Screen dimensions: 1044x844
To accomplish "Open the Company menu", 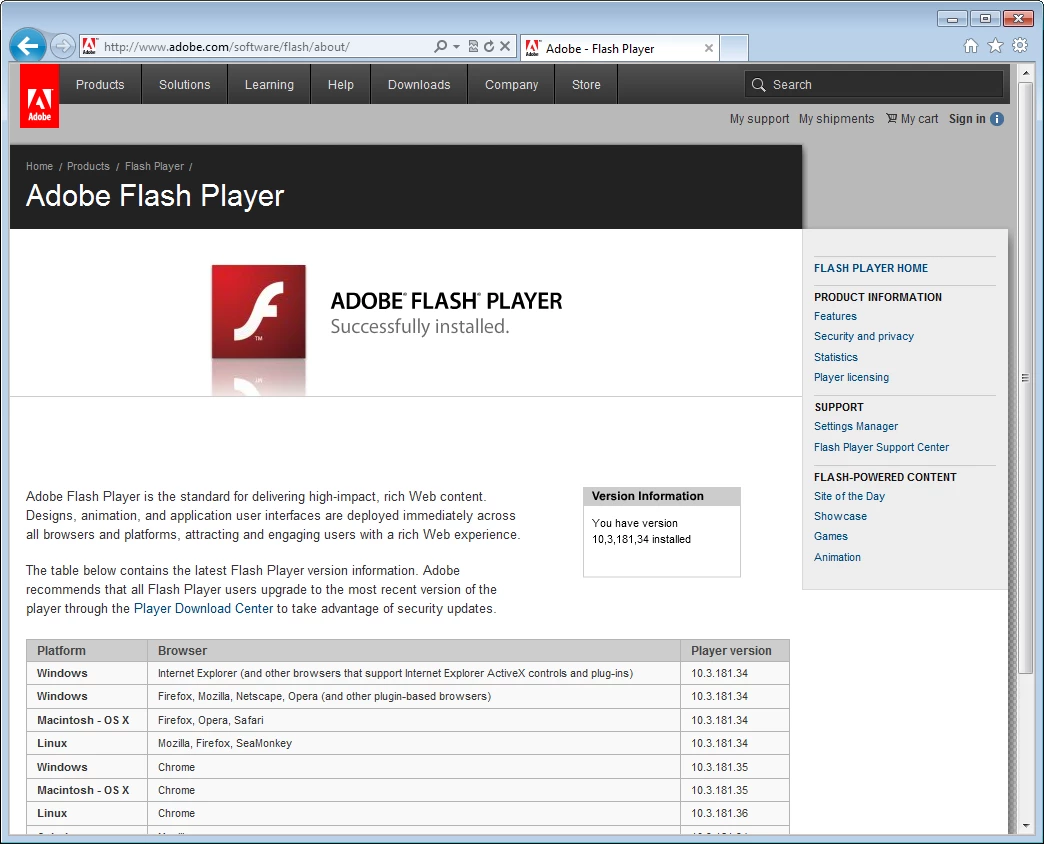I will (511, 85).
